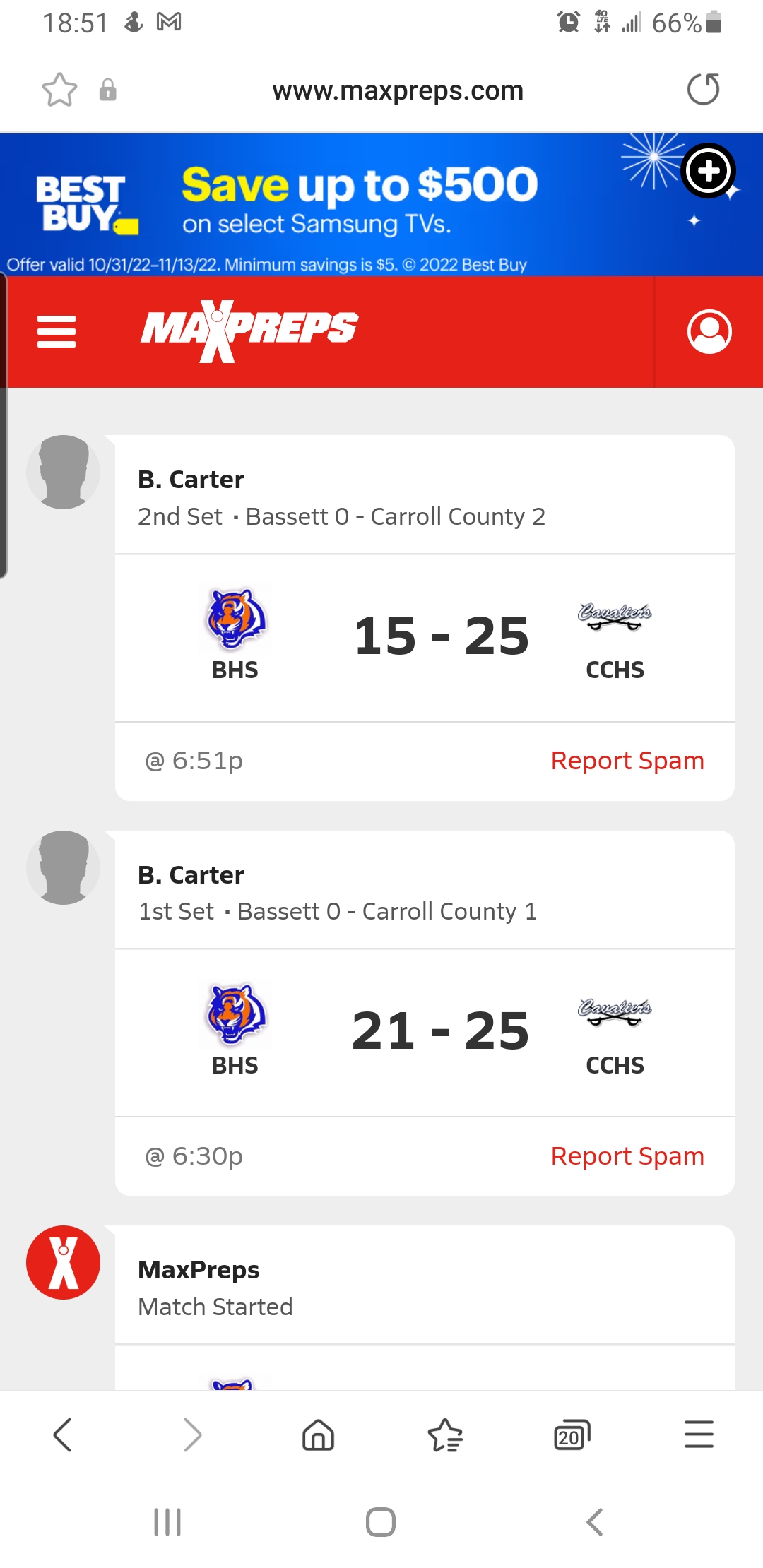Open the browser tools menu
This screenshot has height=1568, width=763.
(699, 1435)
